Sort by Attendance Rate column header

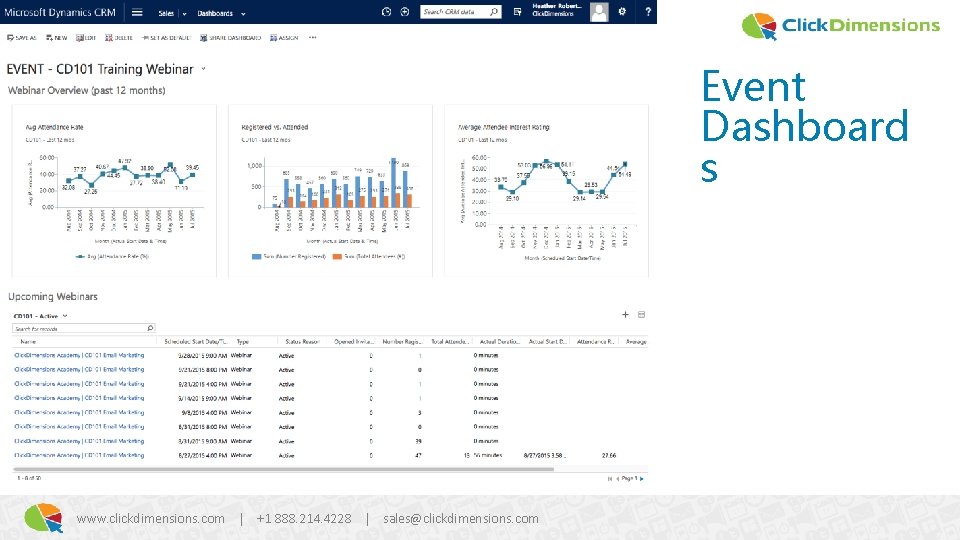click(595, 342)
